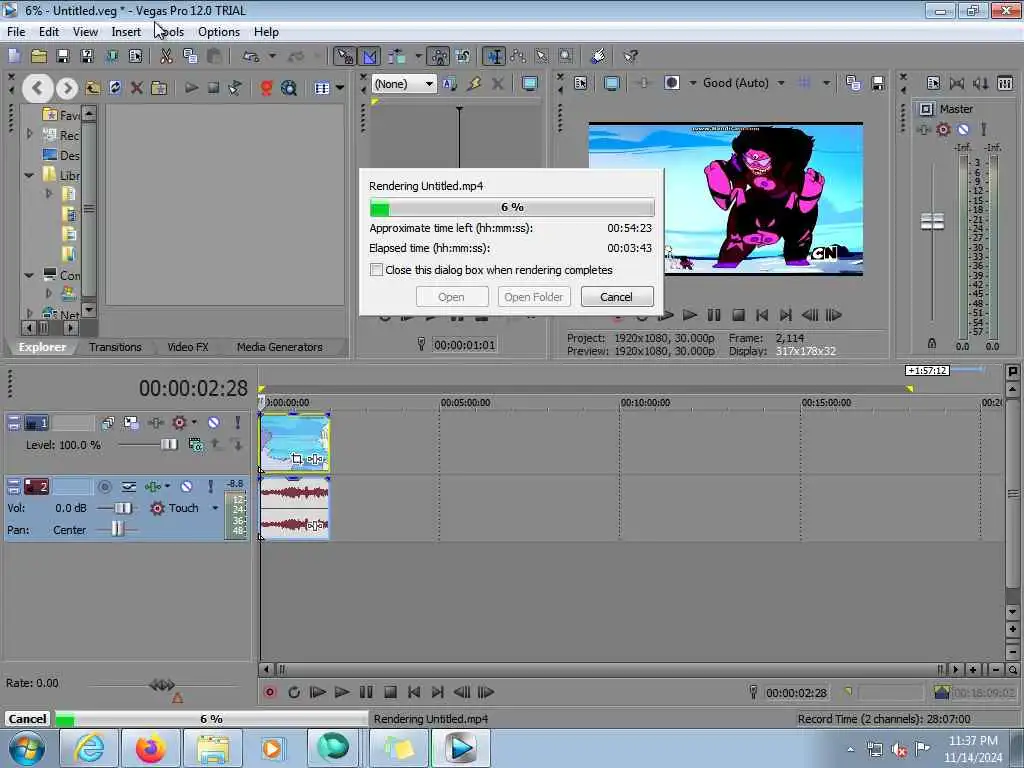Click the Open folder icon in toolbar
This screenshot has height=768, width=1024.
39,56
